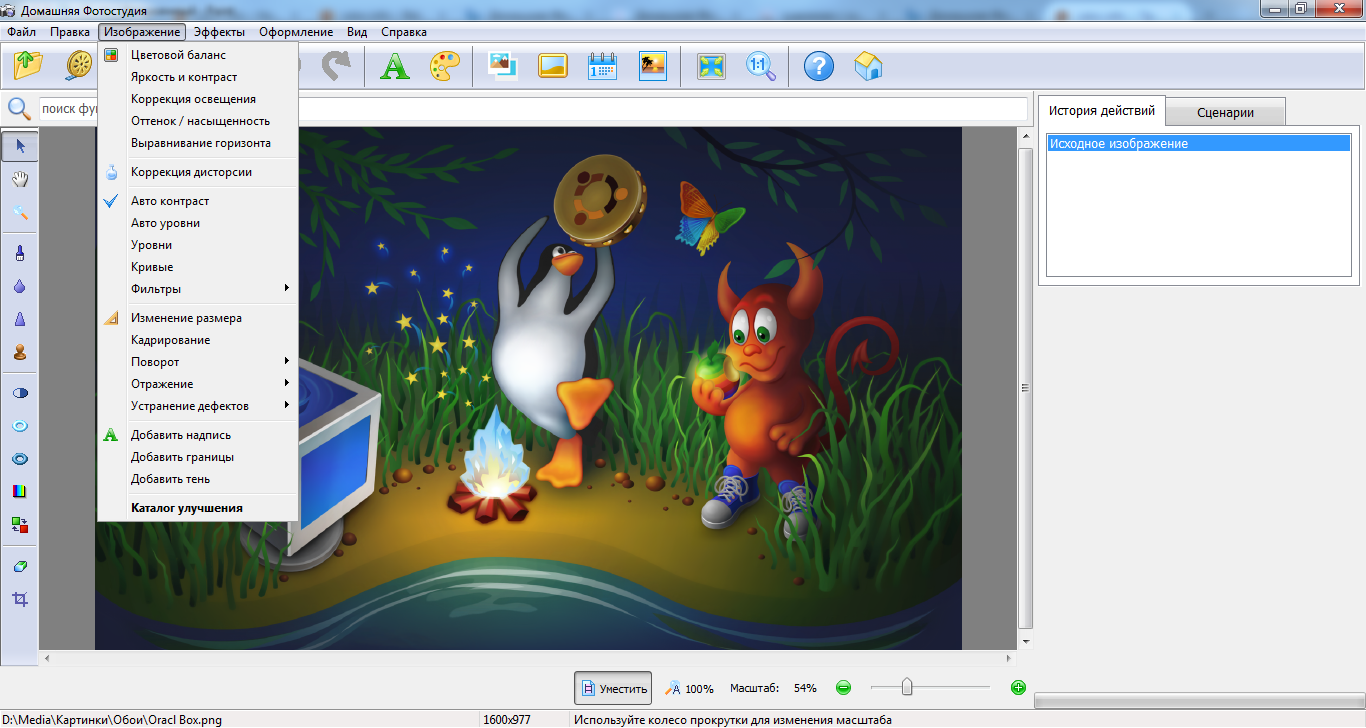
Task: Open the Правка menu
Action: click(x=70, y=32)
